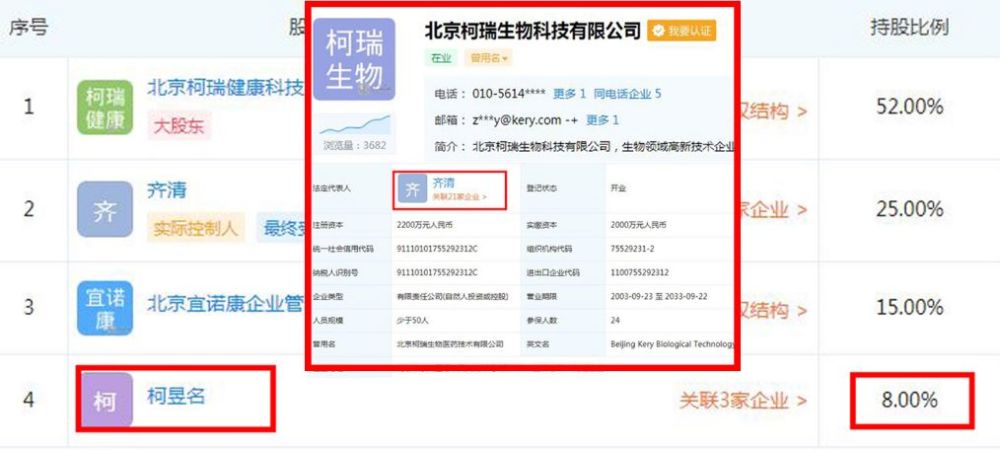Click the 持股比例 column header

point(910,27)
